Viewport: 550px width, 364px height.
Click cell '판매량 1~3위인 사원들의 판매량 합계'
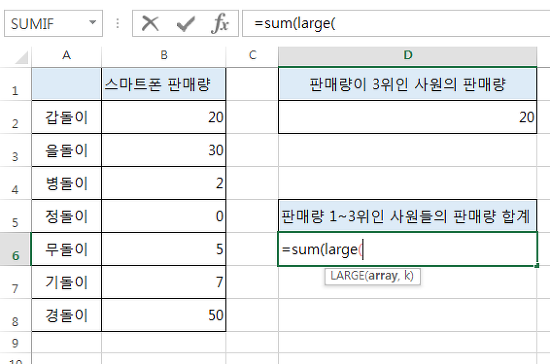click(408, 216)
